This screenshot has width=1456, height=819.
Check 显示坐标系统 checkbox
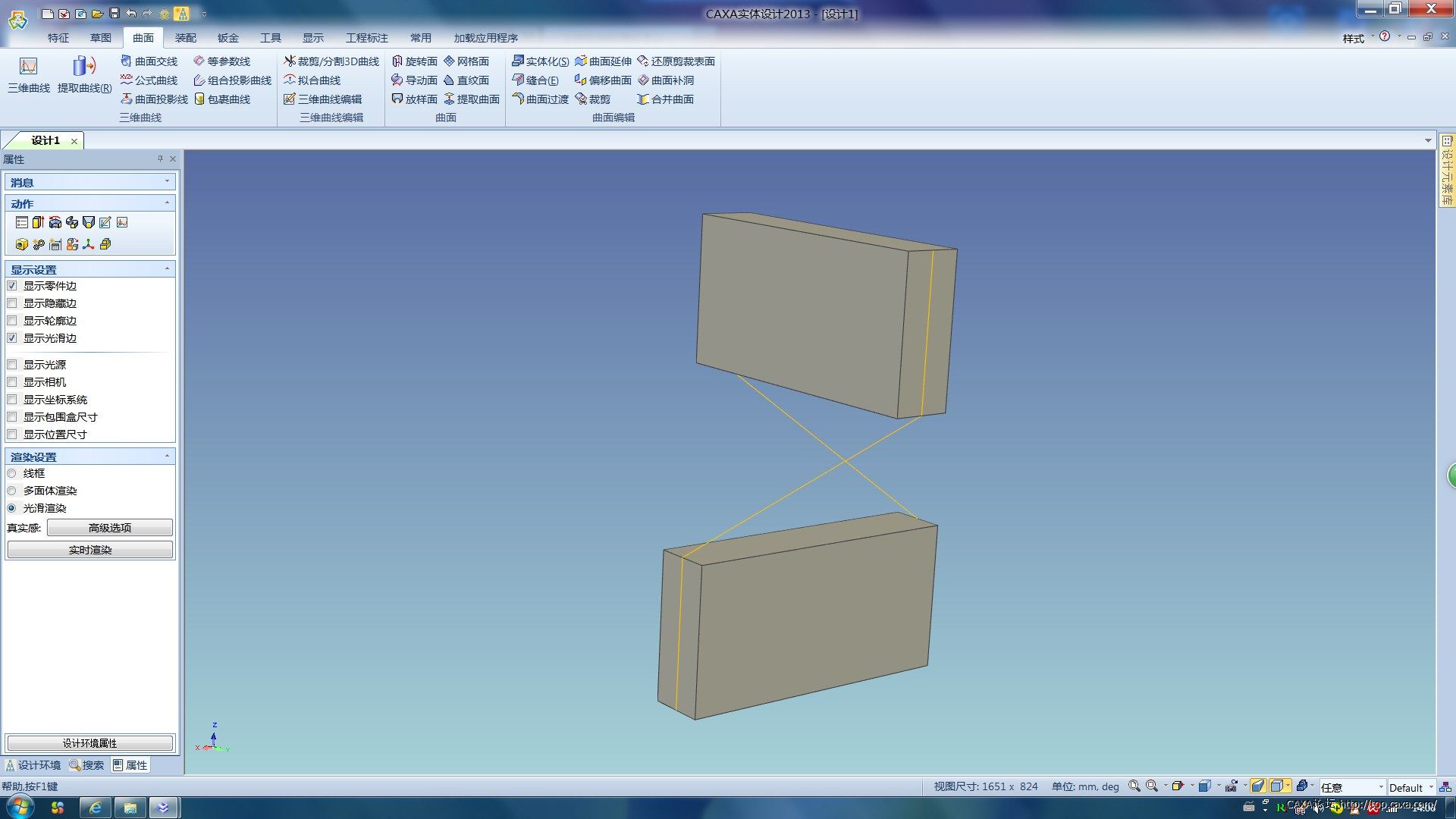click(12, 400)
